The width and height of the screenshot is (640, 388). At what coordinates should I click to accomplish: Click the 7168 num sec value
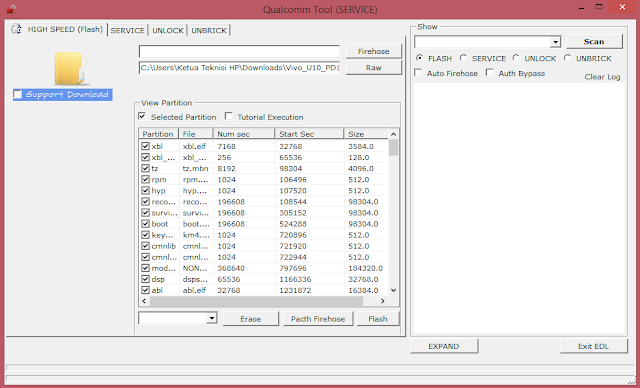click(x=227, y=146)
